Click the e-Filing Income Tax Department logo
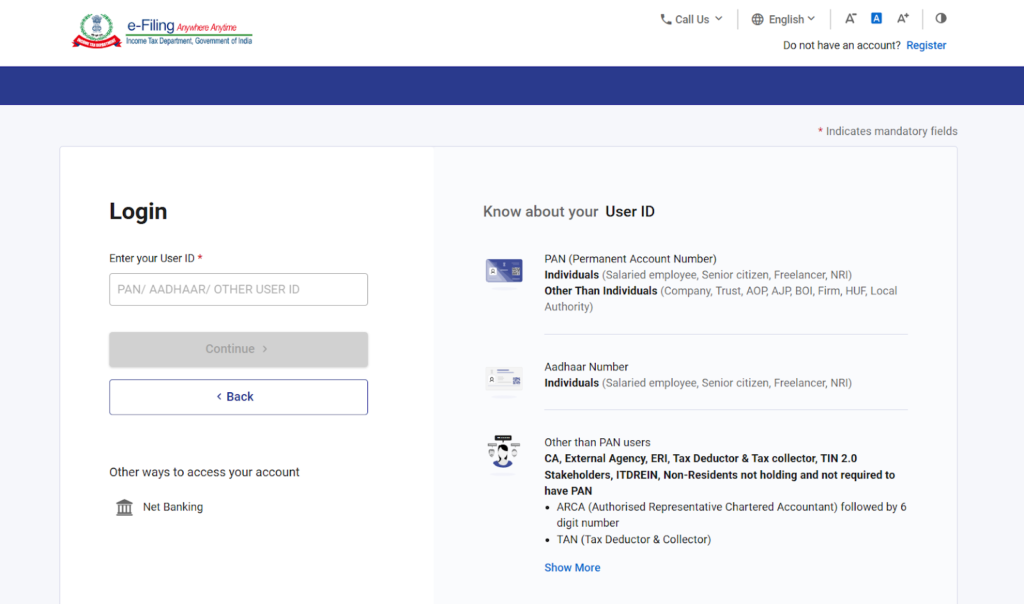This screenshot has height=604, width=1024. 162,30
